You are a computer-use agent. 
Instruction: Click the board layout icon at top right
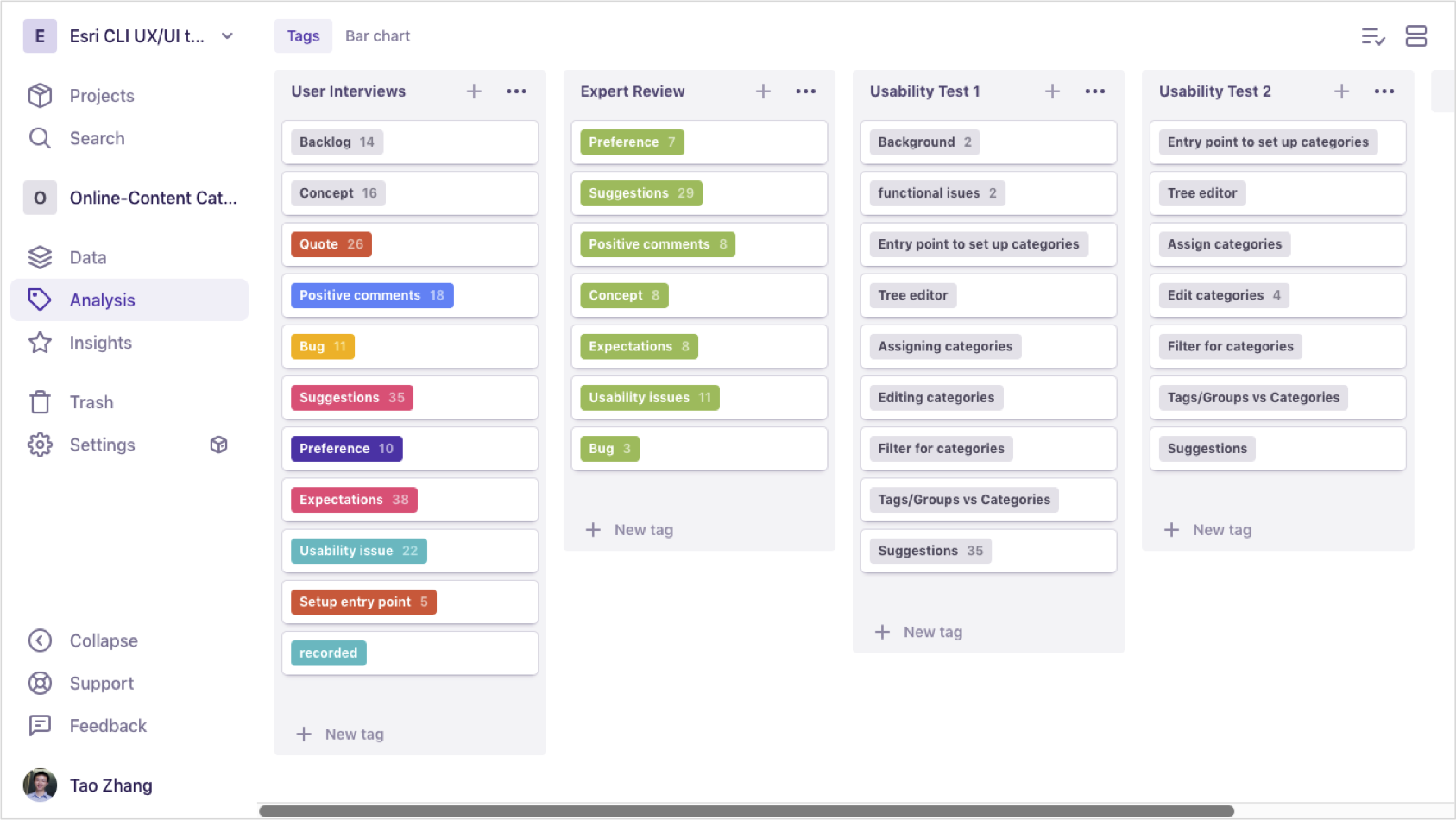tap(1416, 36)
